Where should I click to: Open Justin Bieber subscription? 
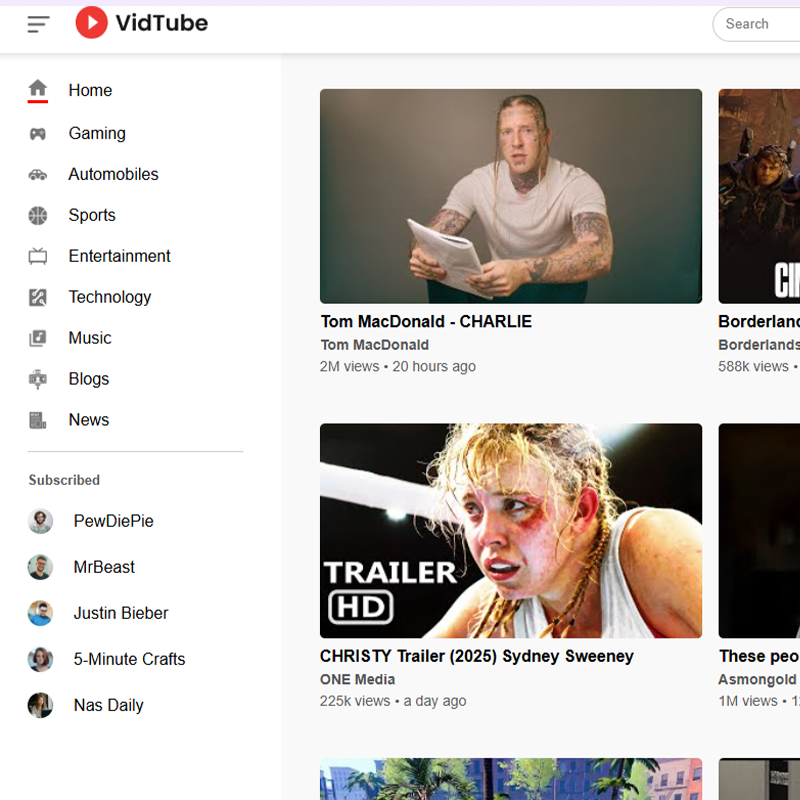[40, 613]
